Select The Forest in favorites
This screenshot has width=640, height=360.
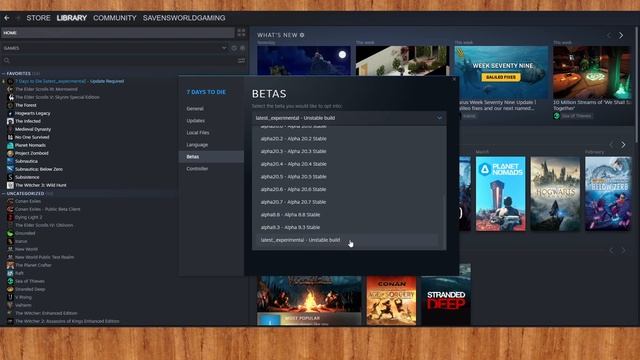click(26, 105)
